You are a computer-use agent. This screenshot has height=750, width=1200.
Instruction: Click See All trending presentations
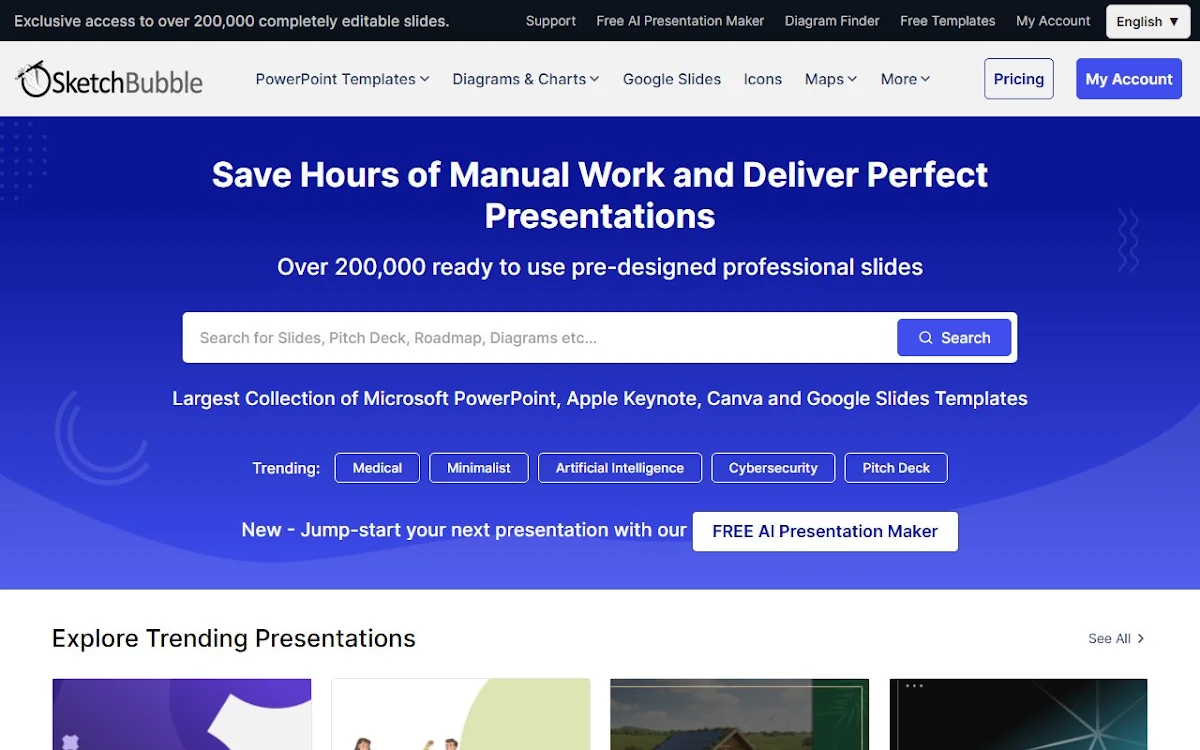[1116, 638]
